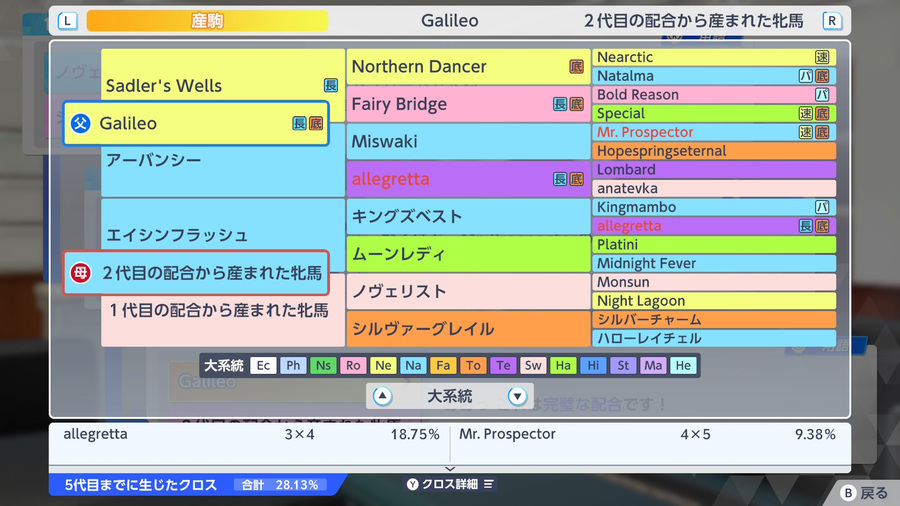This screenshot has width=900, height=506.
Task: Select the Miswaki cell
Action: pyautogui.click(x=468, y=142)
